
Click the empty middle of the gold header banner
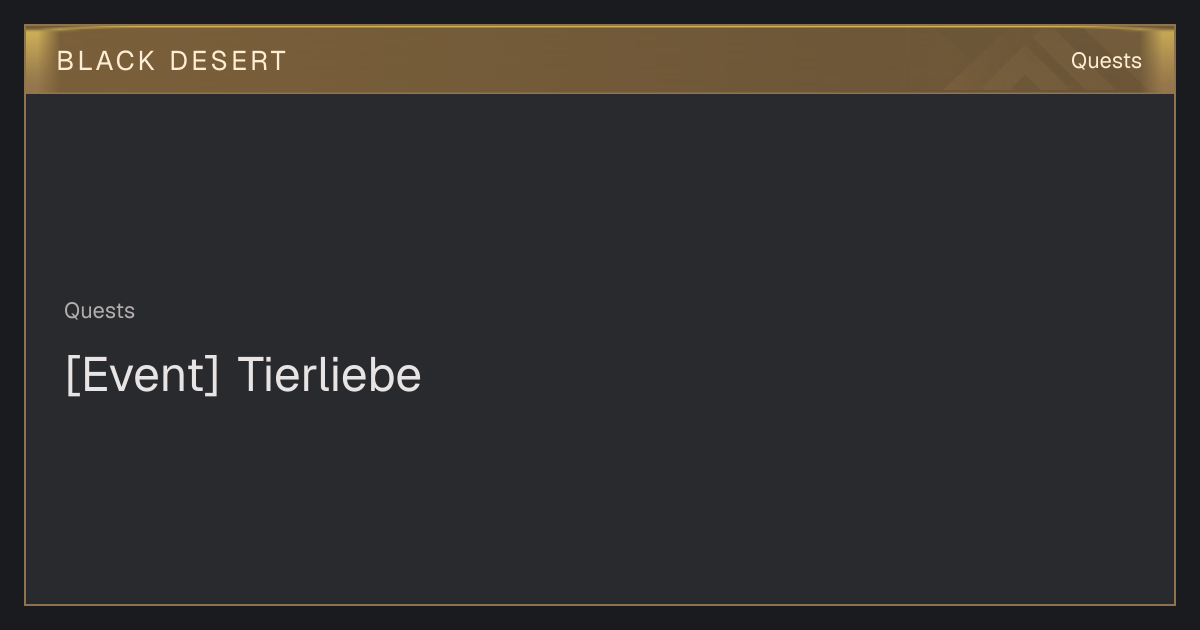(x=600, y=60)
